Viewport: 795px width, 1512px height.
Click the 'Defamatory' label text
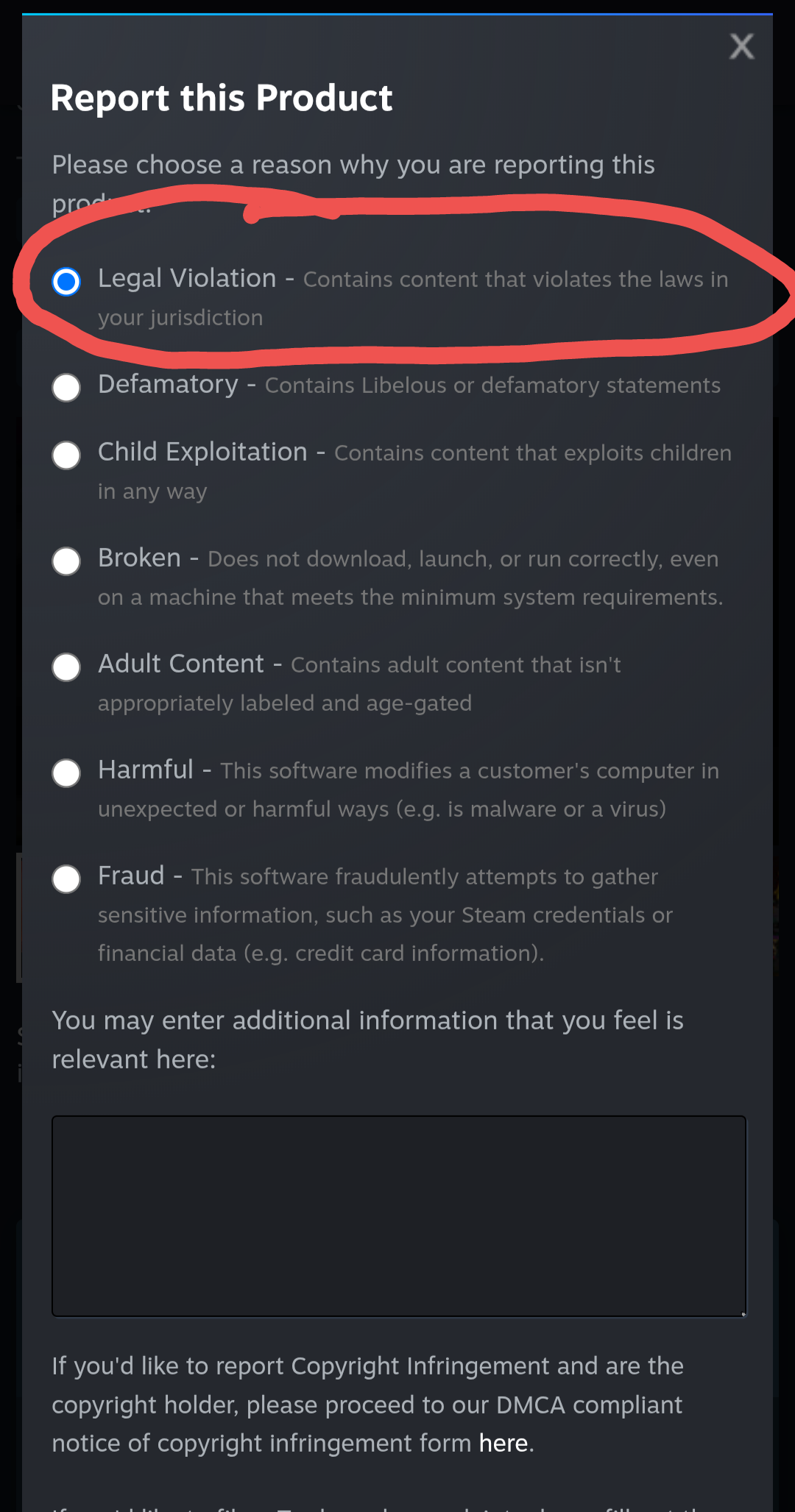(x=168, y=385)
